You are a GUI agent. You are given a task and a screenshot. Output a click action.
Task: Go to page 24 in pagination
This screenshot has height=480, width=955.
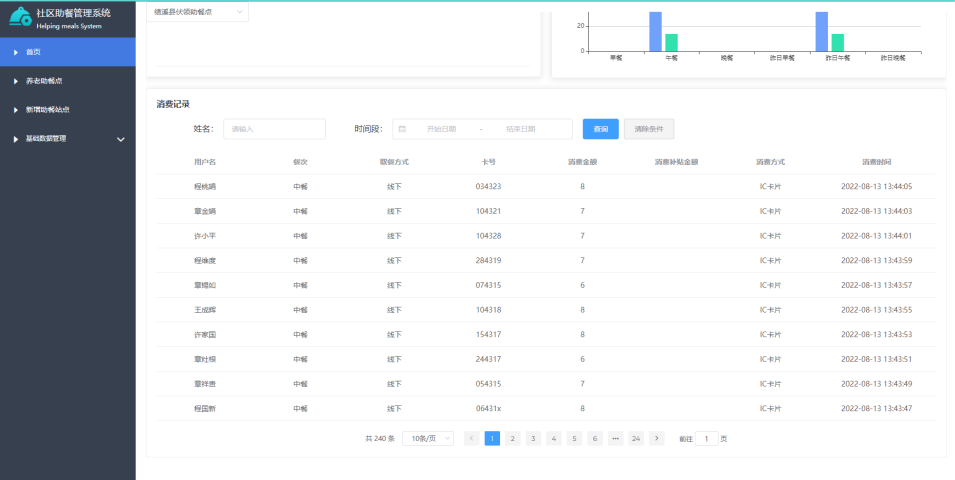tap(635, 438)
